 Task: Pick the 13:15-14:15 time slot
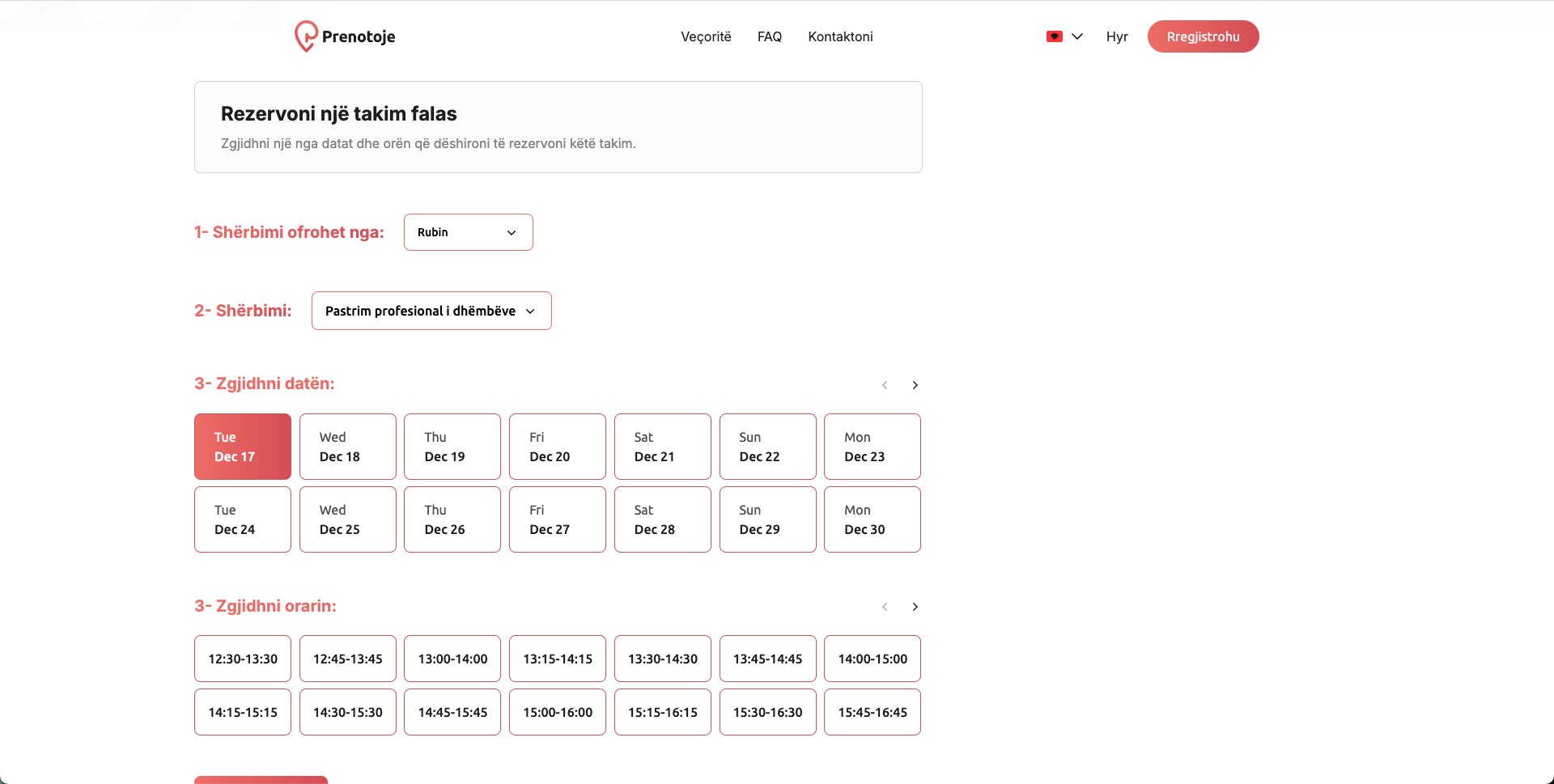coord(558,659)
